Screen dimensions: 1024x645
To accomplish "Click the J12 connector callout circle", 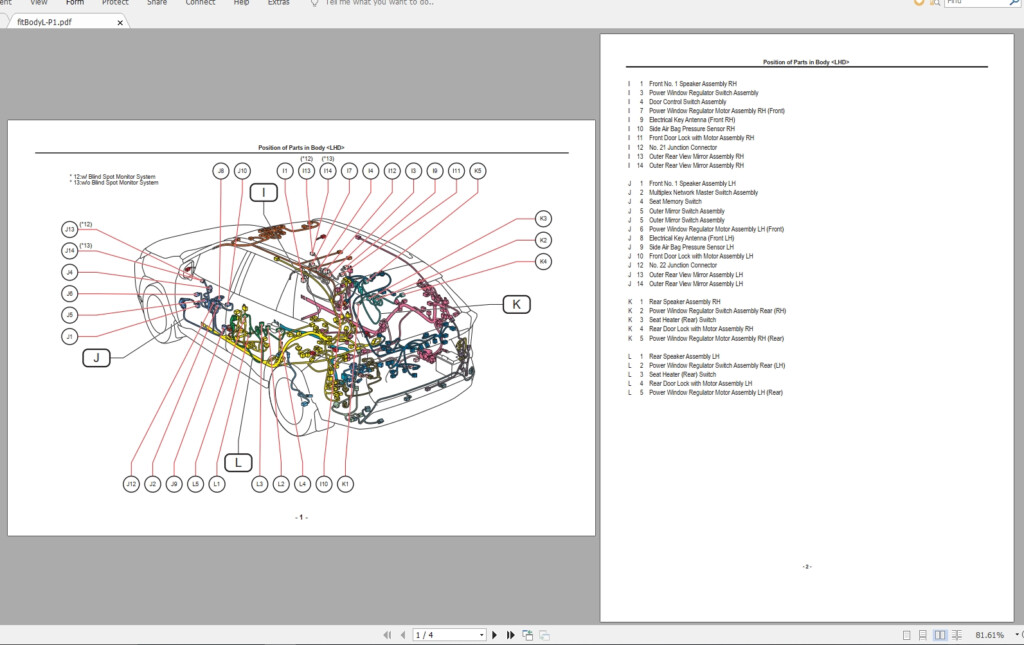I will click(x=131, y=484).
